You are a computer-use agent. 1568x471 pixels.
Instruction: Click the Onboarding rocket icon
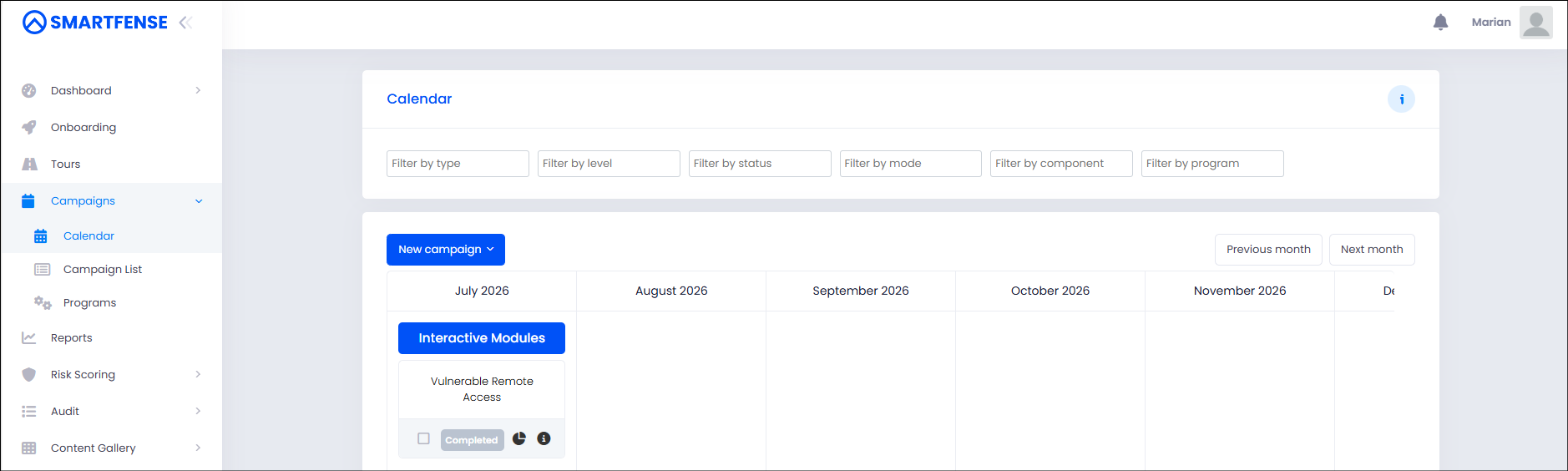coord(29,128)
